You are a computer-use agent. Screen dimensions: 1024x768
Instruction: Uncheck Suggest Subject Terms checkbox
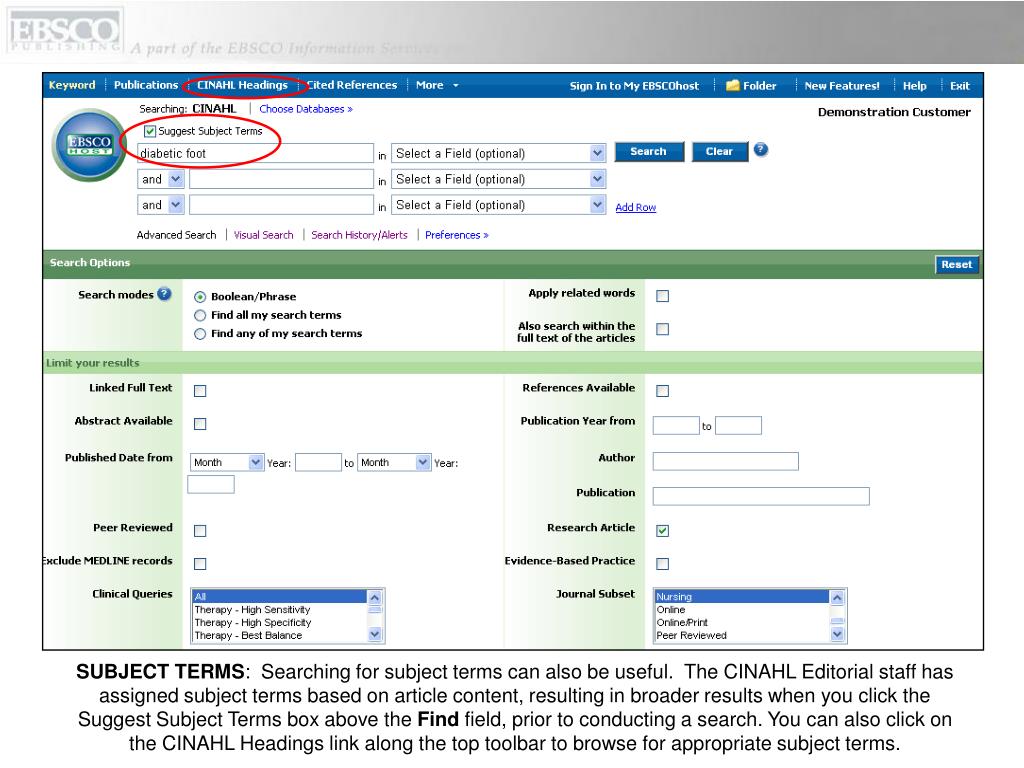tap(150, 131)
